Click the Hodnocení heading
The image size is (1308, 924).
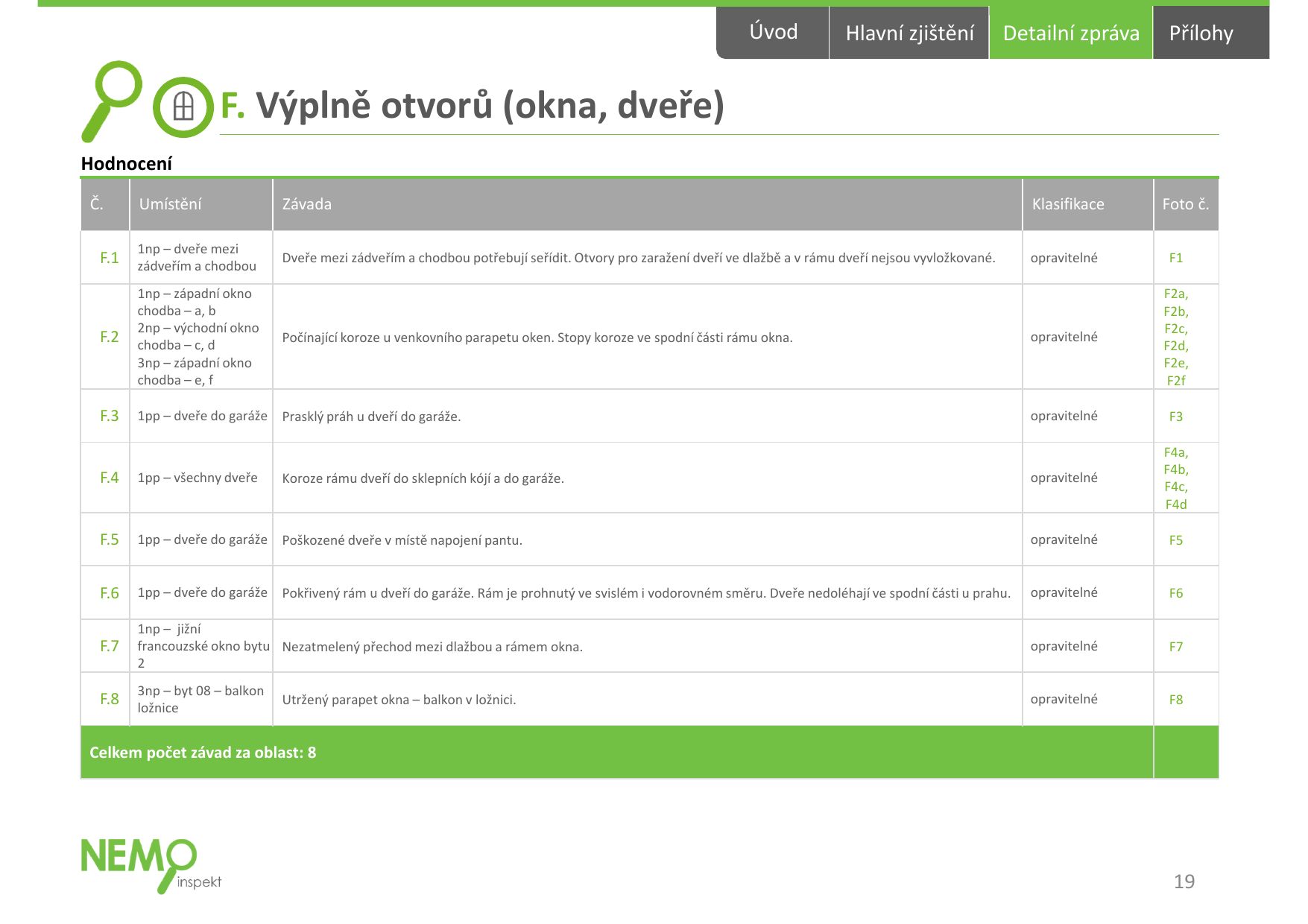pos(126,164)
